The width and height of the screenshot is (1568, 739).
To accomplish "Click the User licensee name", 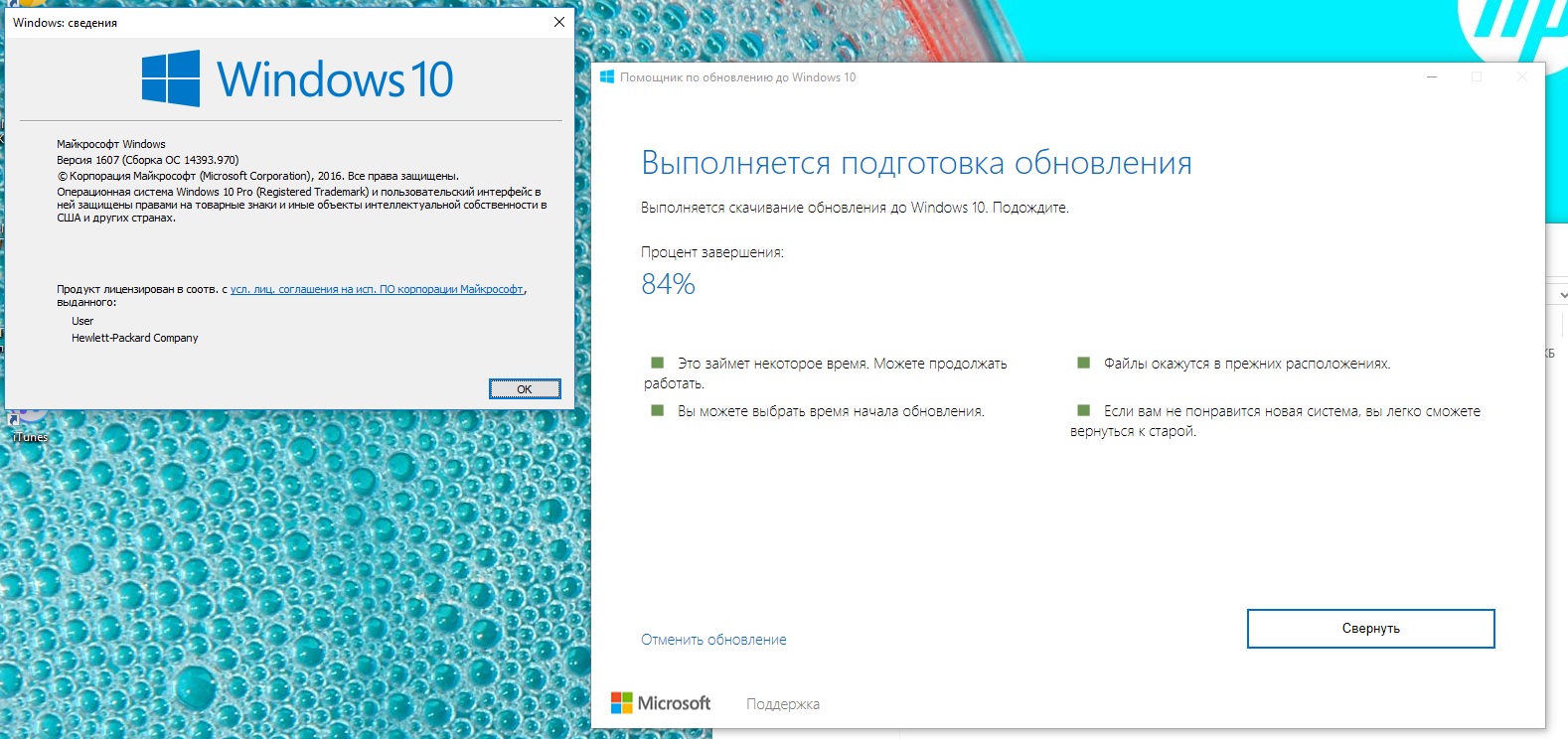I will (82, 321).
